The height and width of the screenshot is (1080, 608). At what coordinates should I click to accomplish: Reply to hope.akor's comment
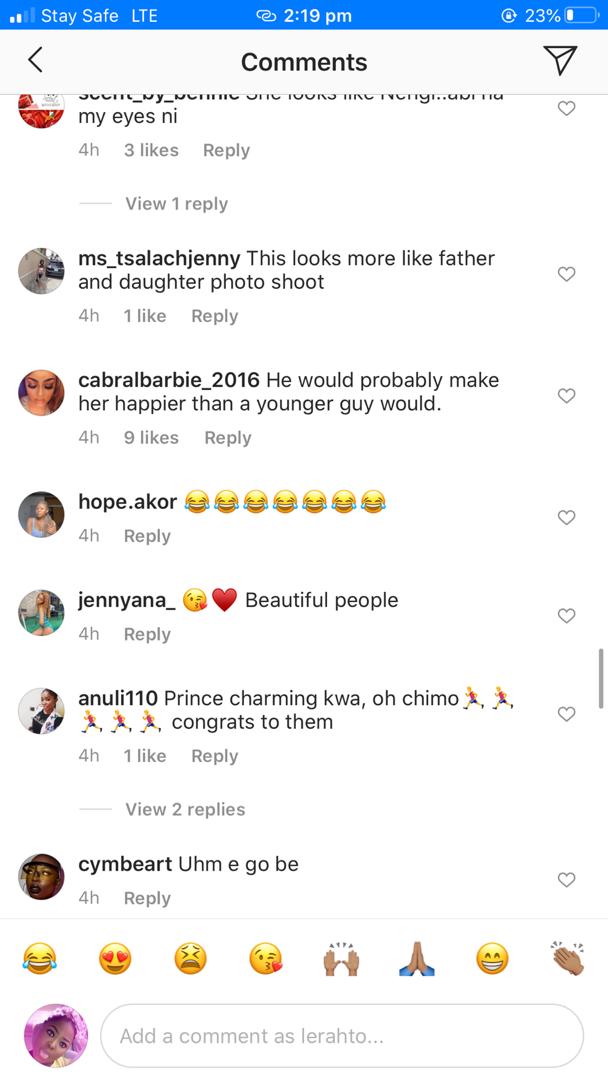(x=147, y=536)
